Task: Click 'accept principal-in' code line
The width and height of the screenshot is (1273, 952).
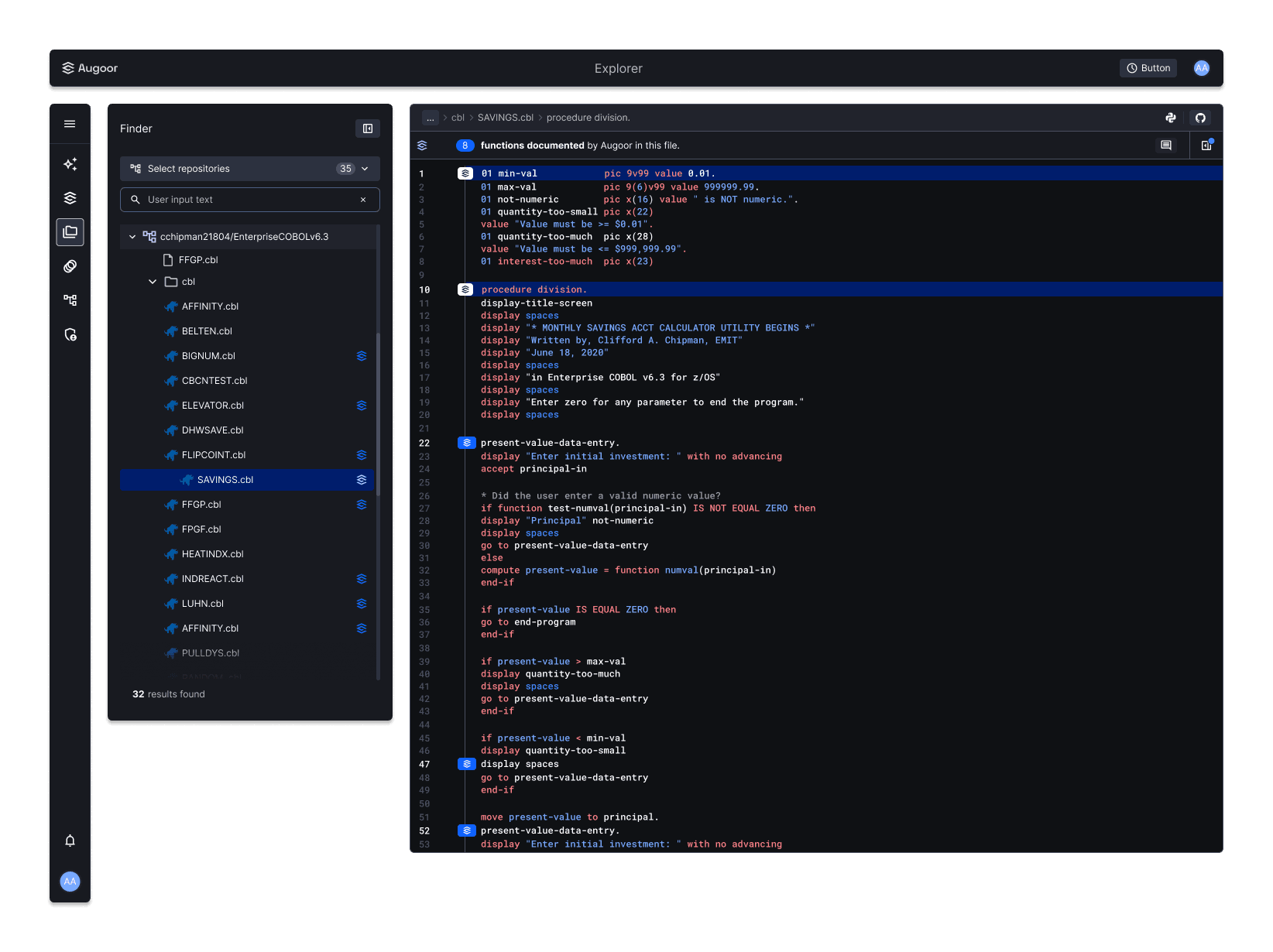Action: (534, 469)
